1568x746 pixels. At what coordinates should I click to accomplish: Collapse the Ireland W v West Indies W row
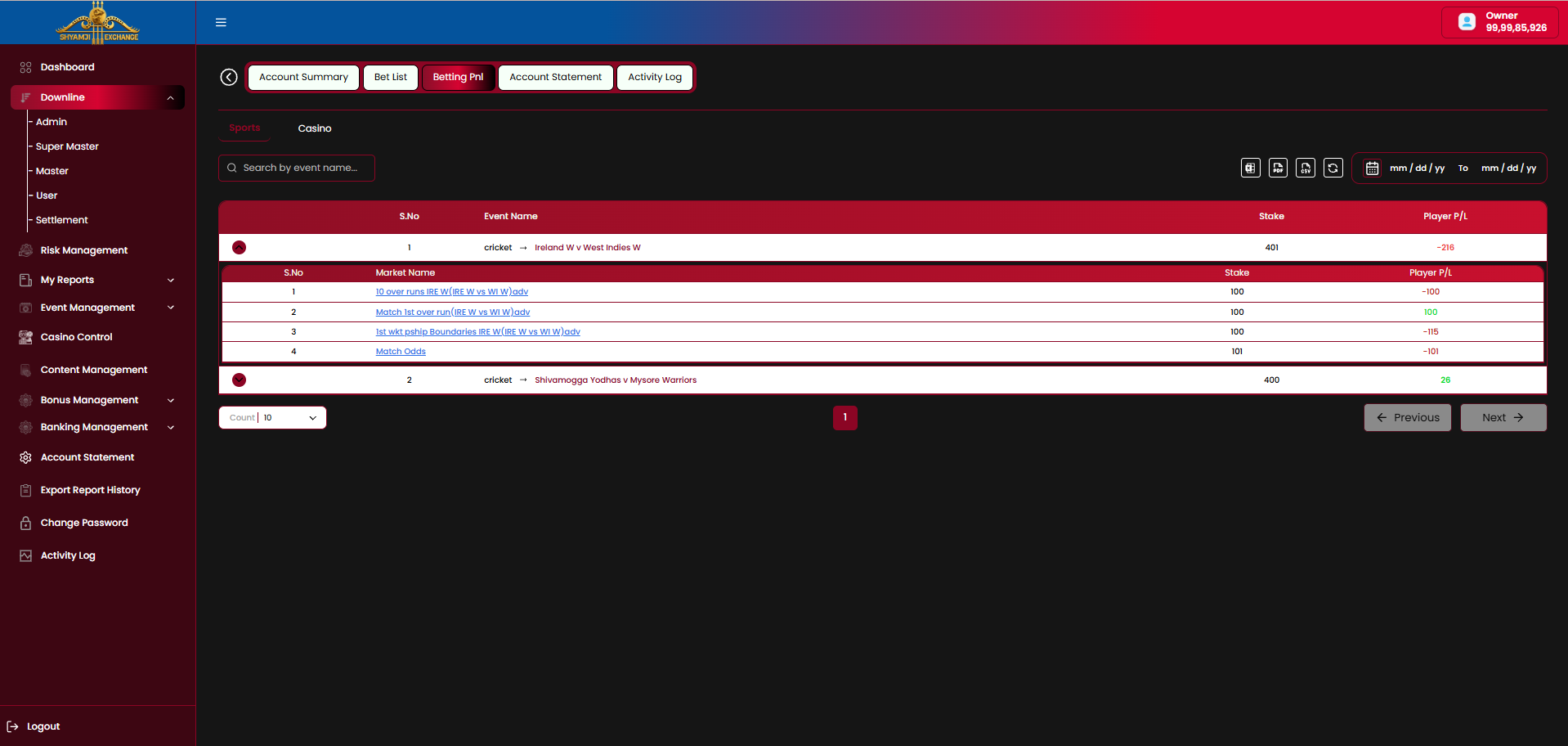pos(239,247)
